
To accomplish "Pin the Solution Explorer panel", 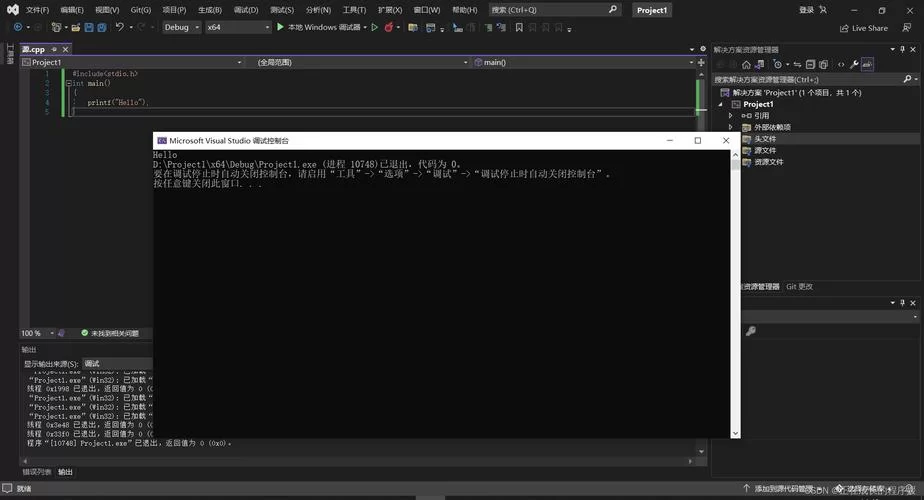I will coord(902,50).
